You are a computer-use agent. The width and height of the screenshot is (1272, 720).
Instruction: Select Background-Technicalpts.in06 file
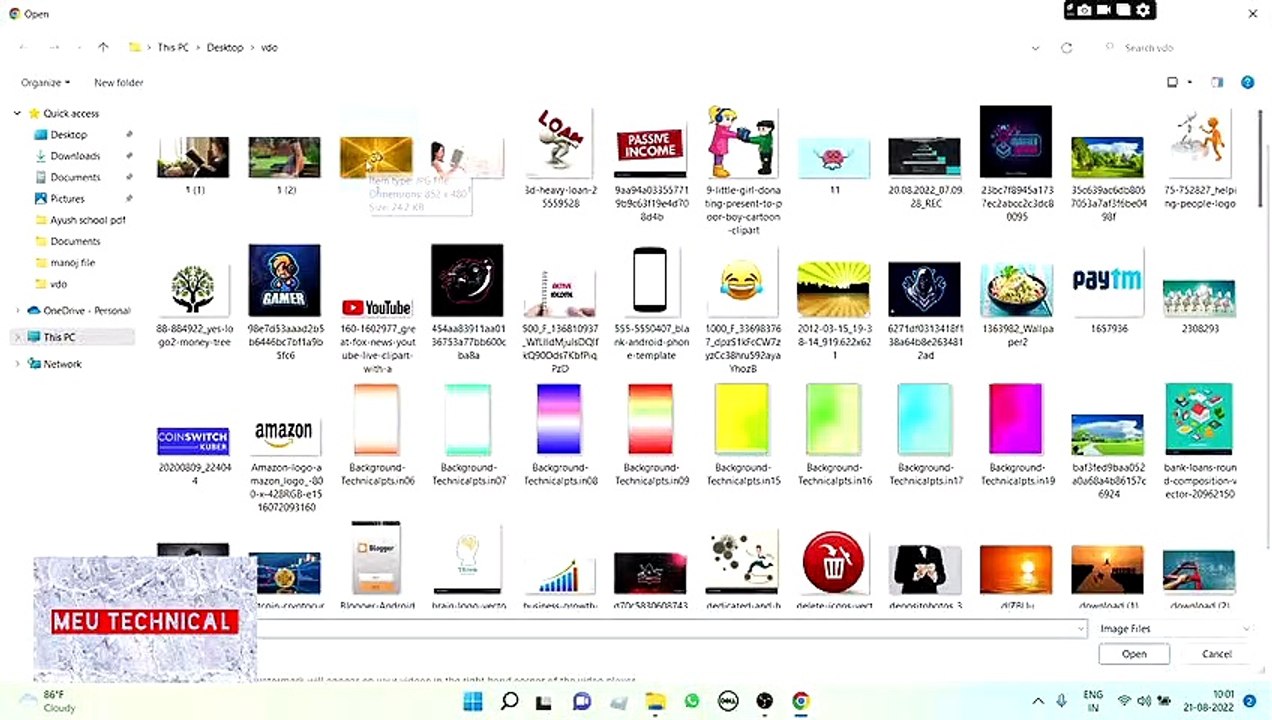point(376,420)
